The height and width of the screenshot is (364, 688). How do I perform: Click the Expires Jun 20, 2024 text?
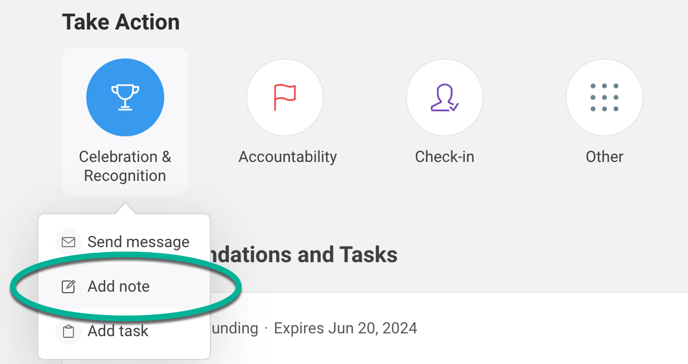point(345,328)
